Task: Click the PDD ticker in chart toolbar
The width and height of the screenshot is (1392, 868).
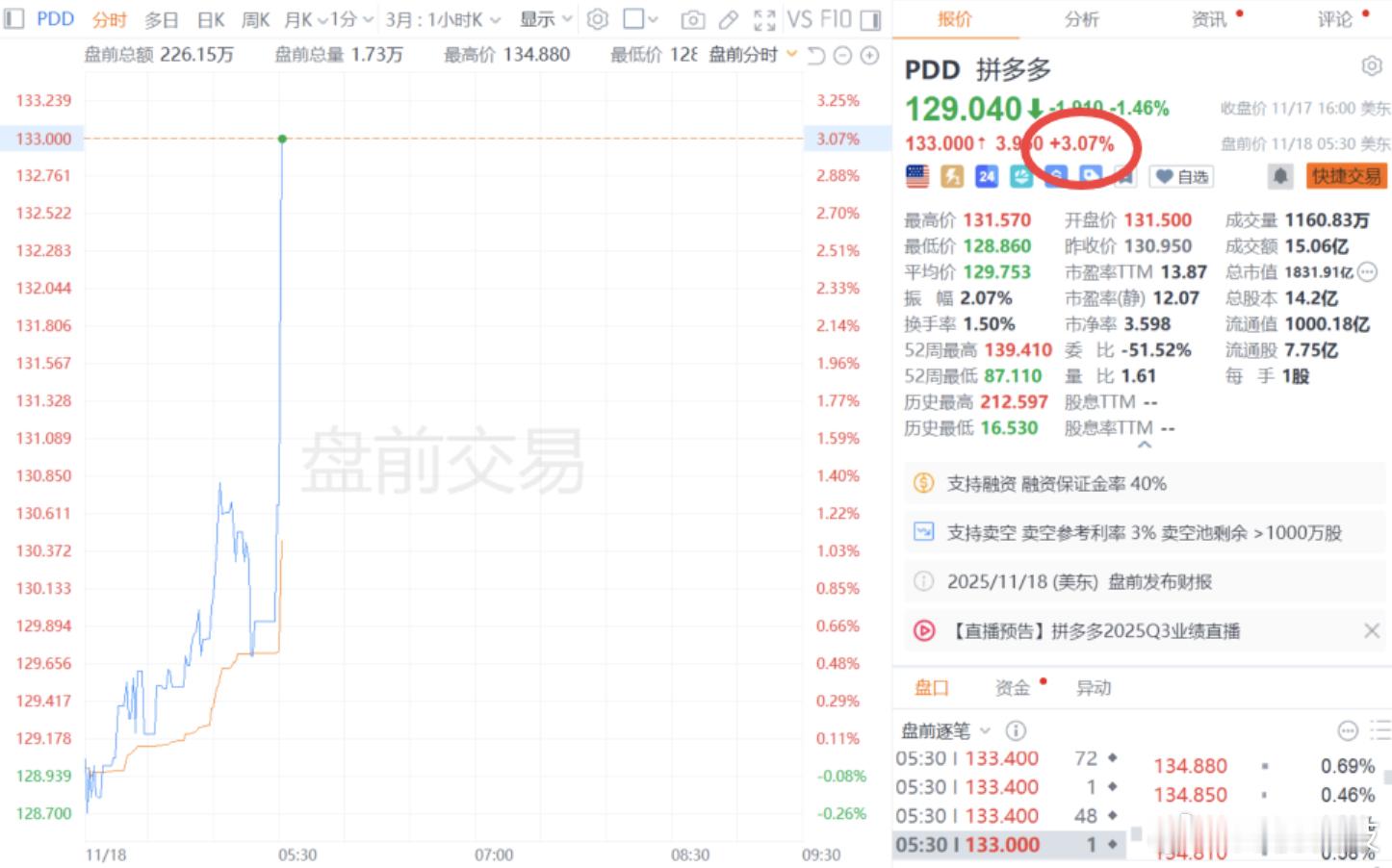Action: (x=55, y=19)
